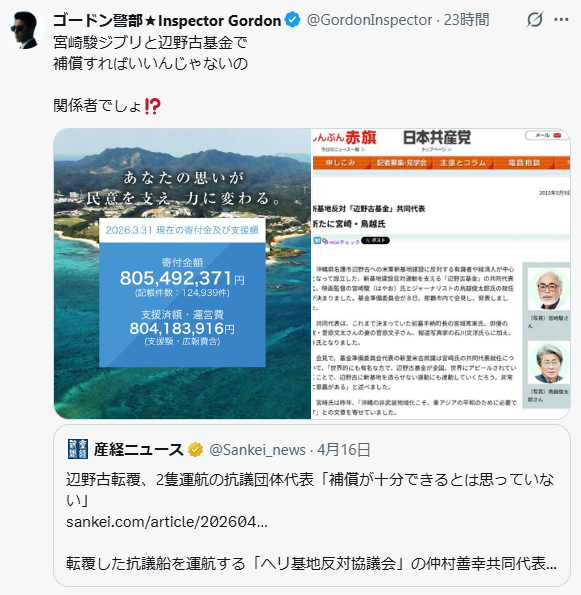Select the 記者募集・見学会 tab
This screenshot has height=595, width=581.
click(x=402, y=163)
